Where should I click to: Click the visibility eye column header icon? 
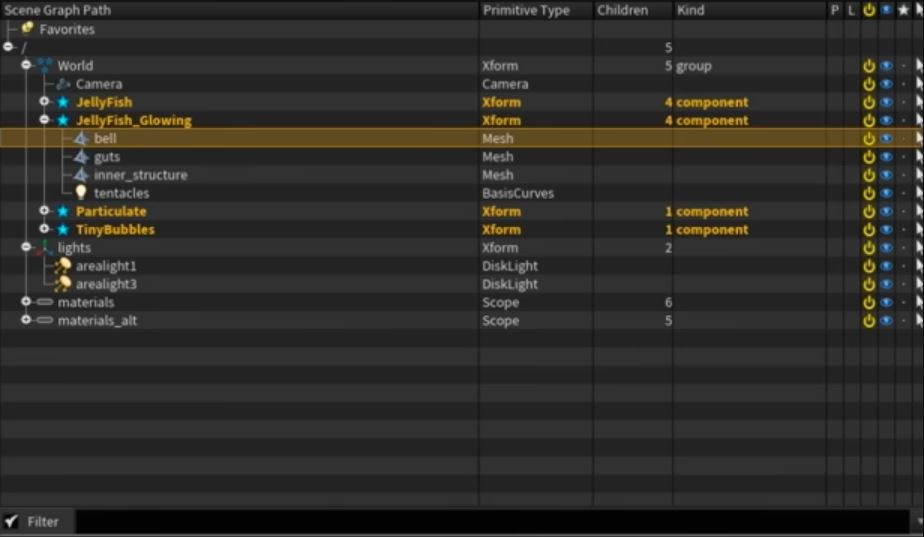[x=886, y=10]
